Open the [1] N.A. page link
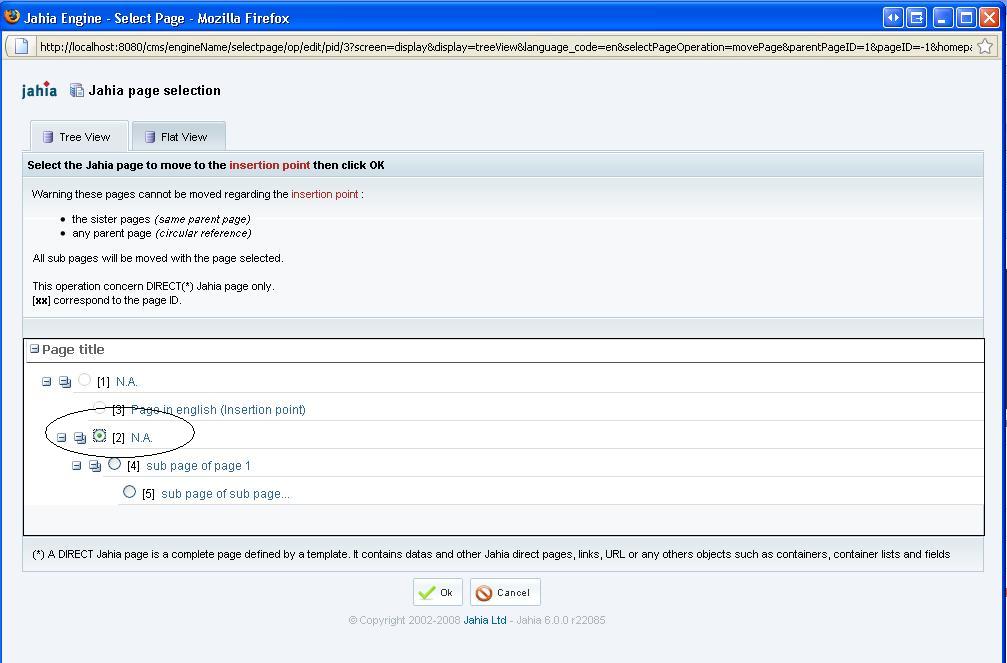The height and width of the screenshot is (663, 1007). [127, 382]
